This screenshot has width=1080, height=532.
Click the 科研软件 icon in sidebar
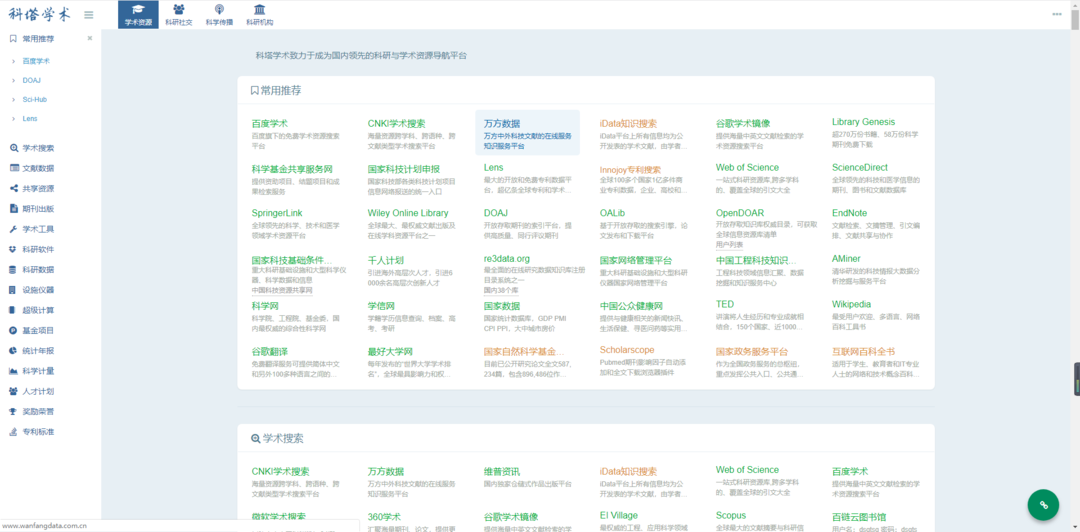14,249
